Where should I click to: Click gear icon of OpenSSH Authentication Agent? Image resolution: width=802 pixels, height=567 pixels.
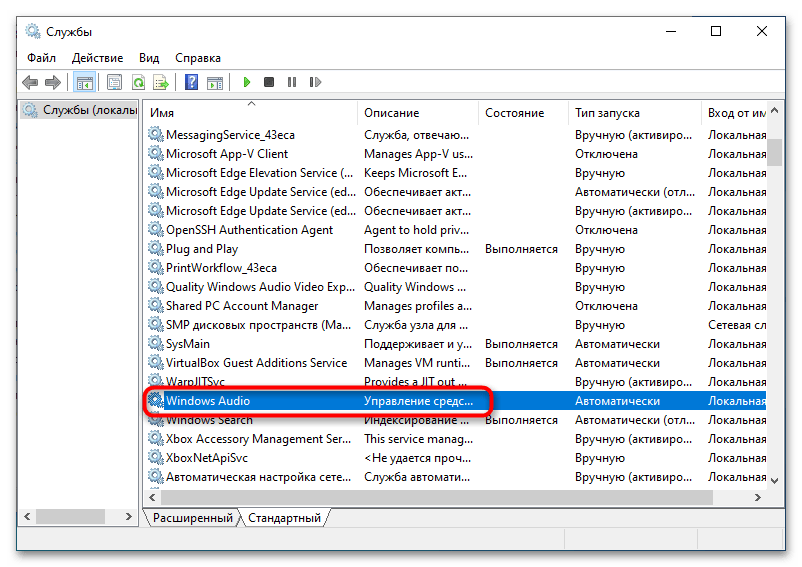click(x=155, y=230)
